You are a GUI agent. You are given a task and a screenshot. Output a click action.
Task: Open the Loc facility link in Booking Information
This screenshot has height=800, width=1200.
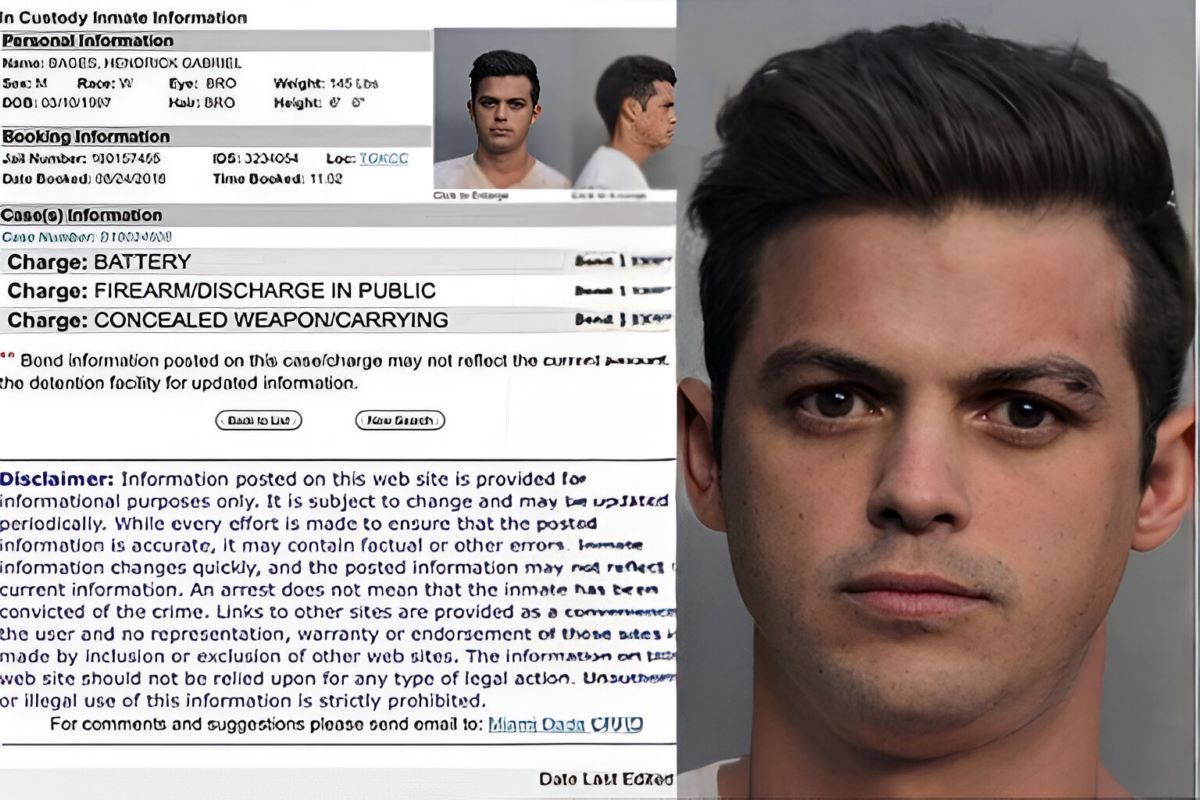coord(384,159)
